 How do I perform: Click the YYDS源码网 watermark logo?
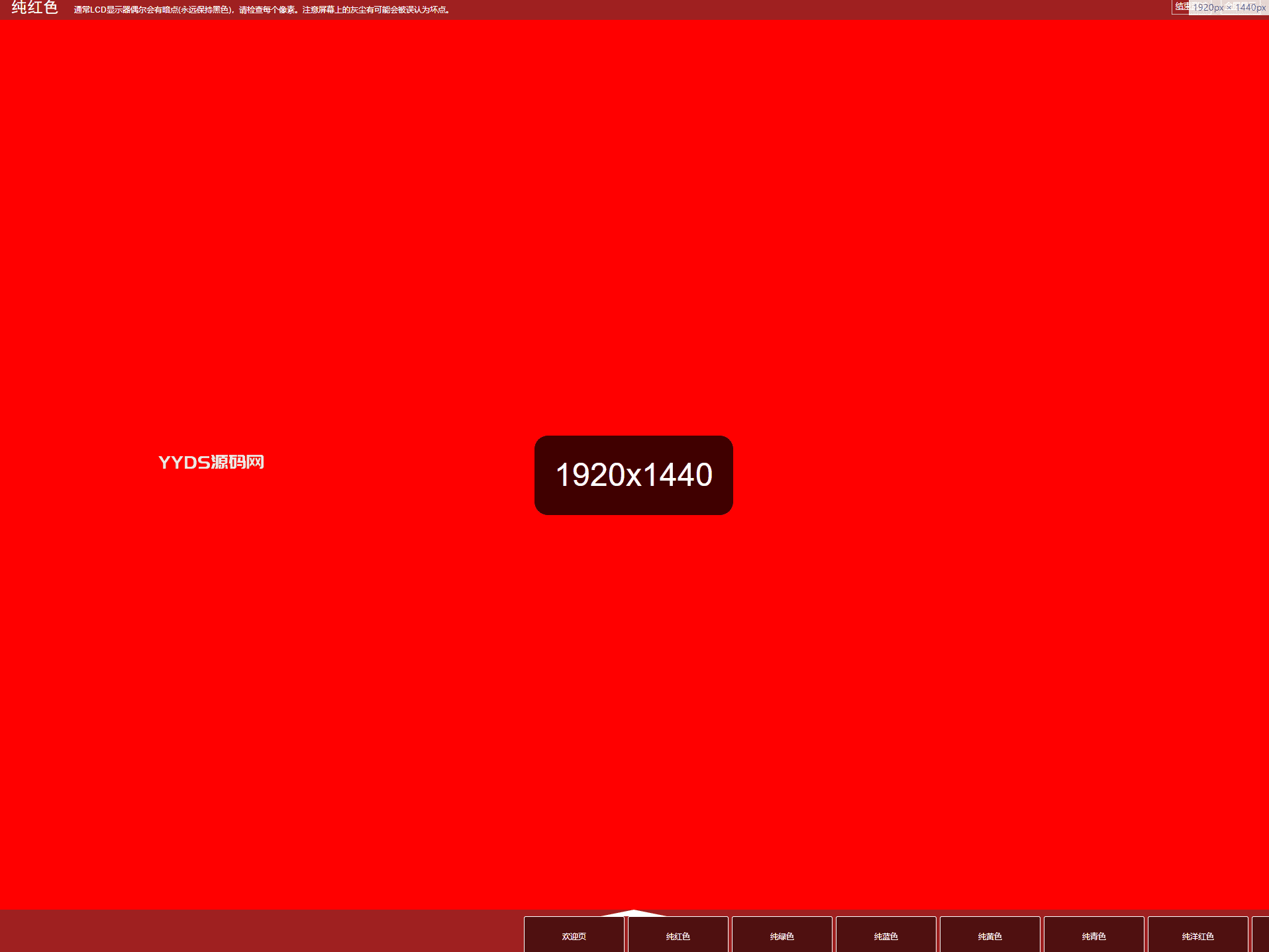coord(211,462)
